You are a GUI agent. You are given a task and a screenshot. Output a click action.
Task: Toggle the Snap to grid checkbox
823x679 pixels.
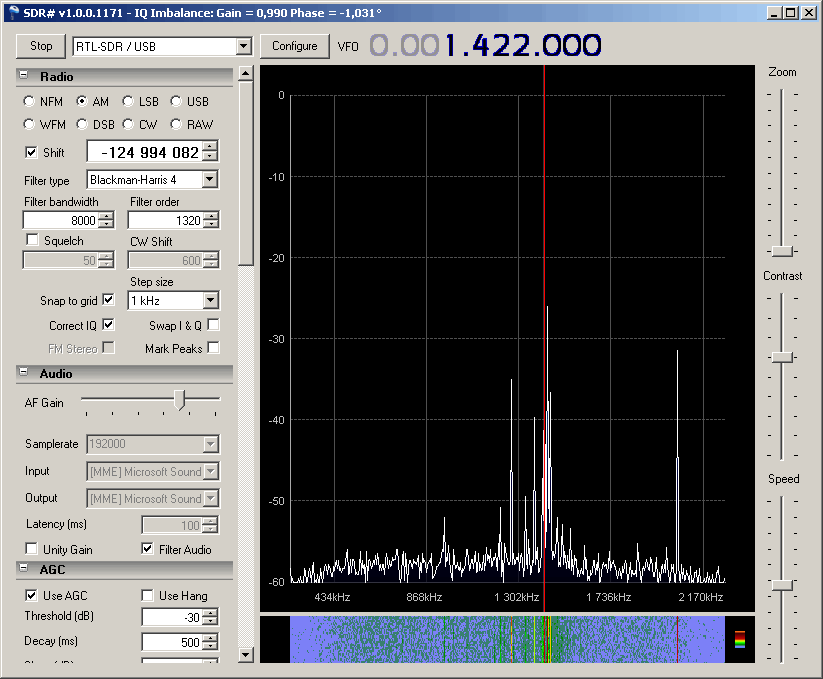point(108,300)
